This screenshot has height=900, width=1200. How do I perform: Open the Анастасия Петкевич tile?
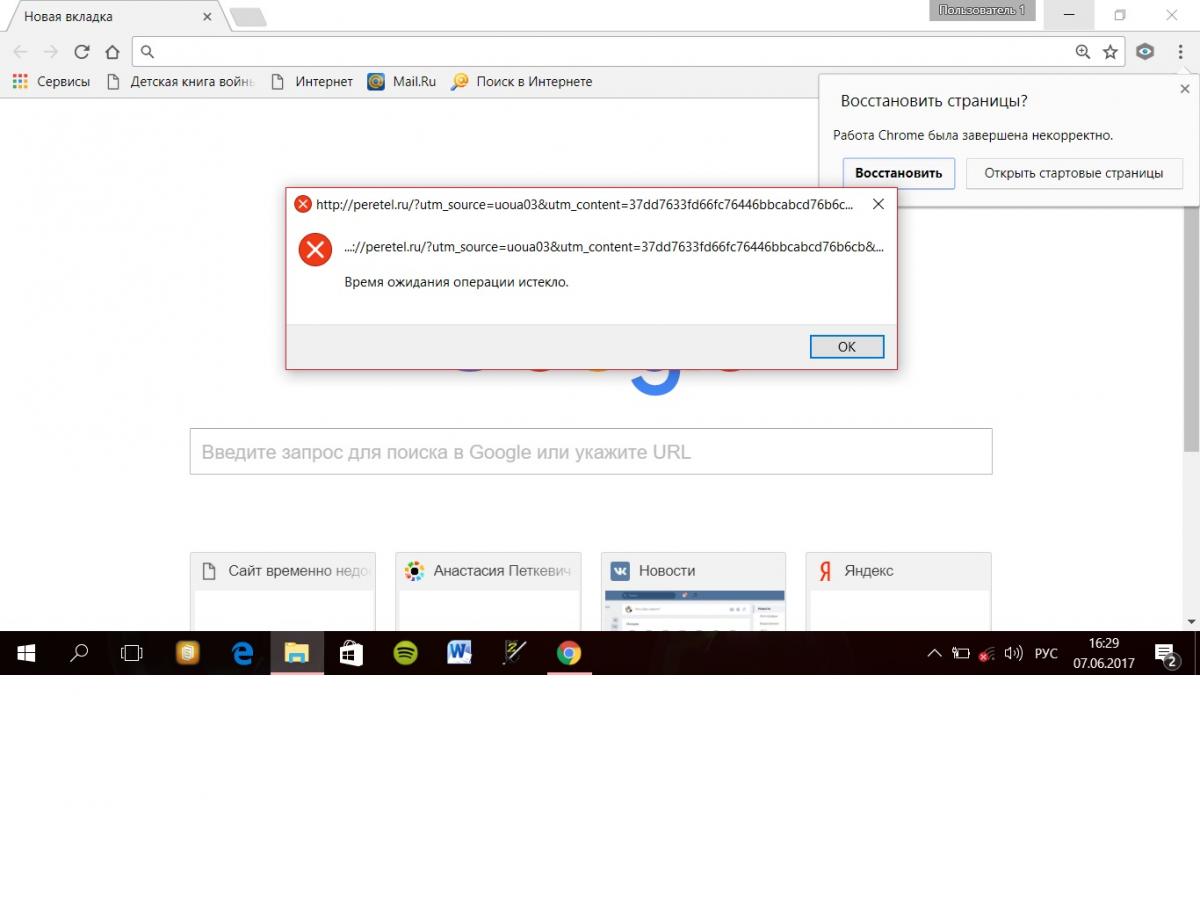click(x=488, y=591)
